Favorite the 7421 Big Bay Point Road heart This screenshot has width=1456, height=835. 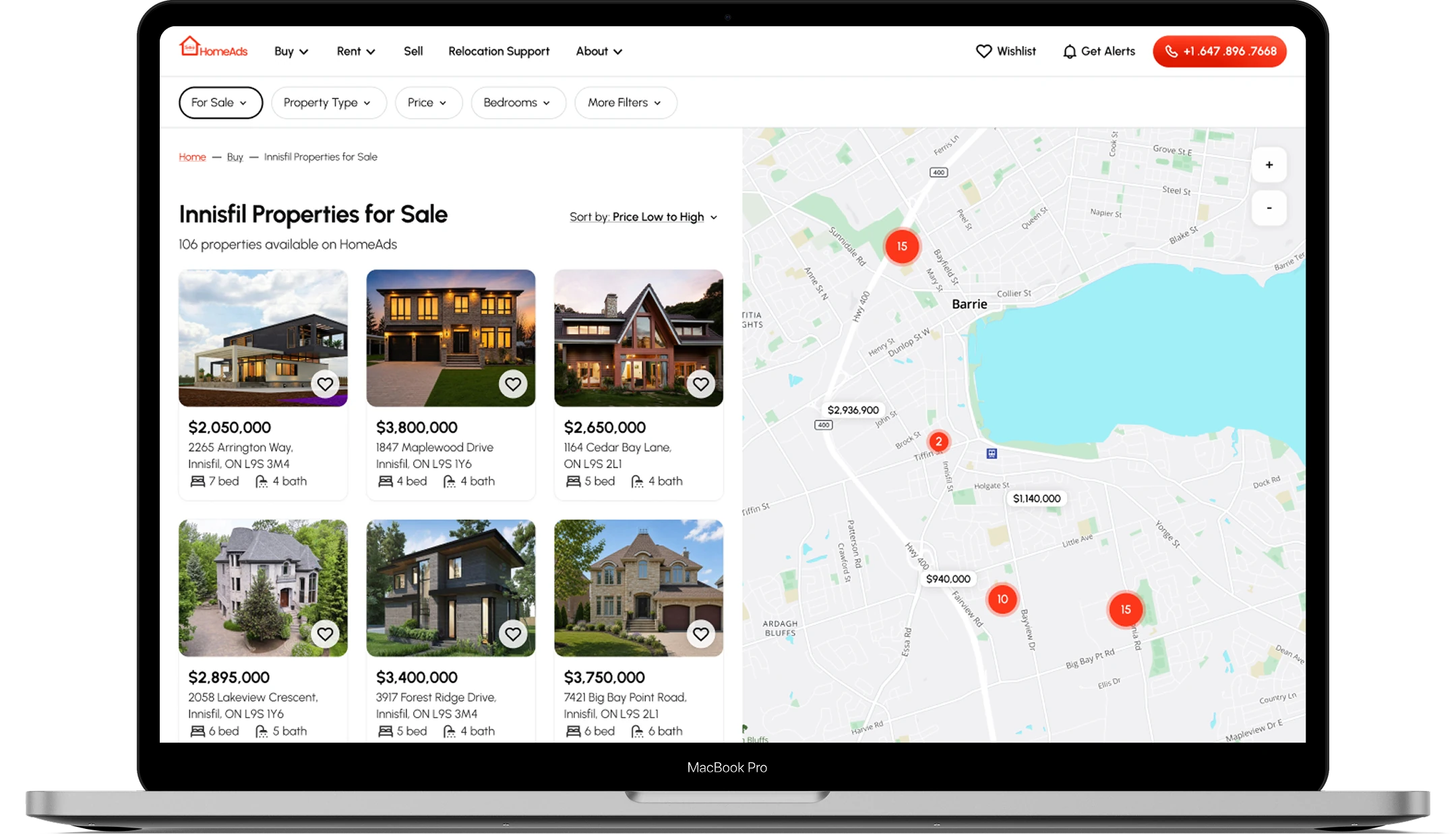coord(701,634)
